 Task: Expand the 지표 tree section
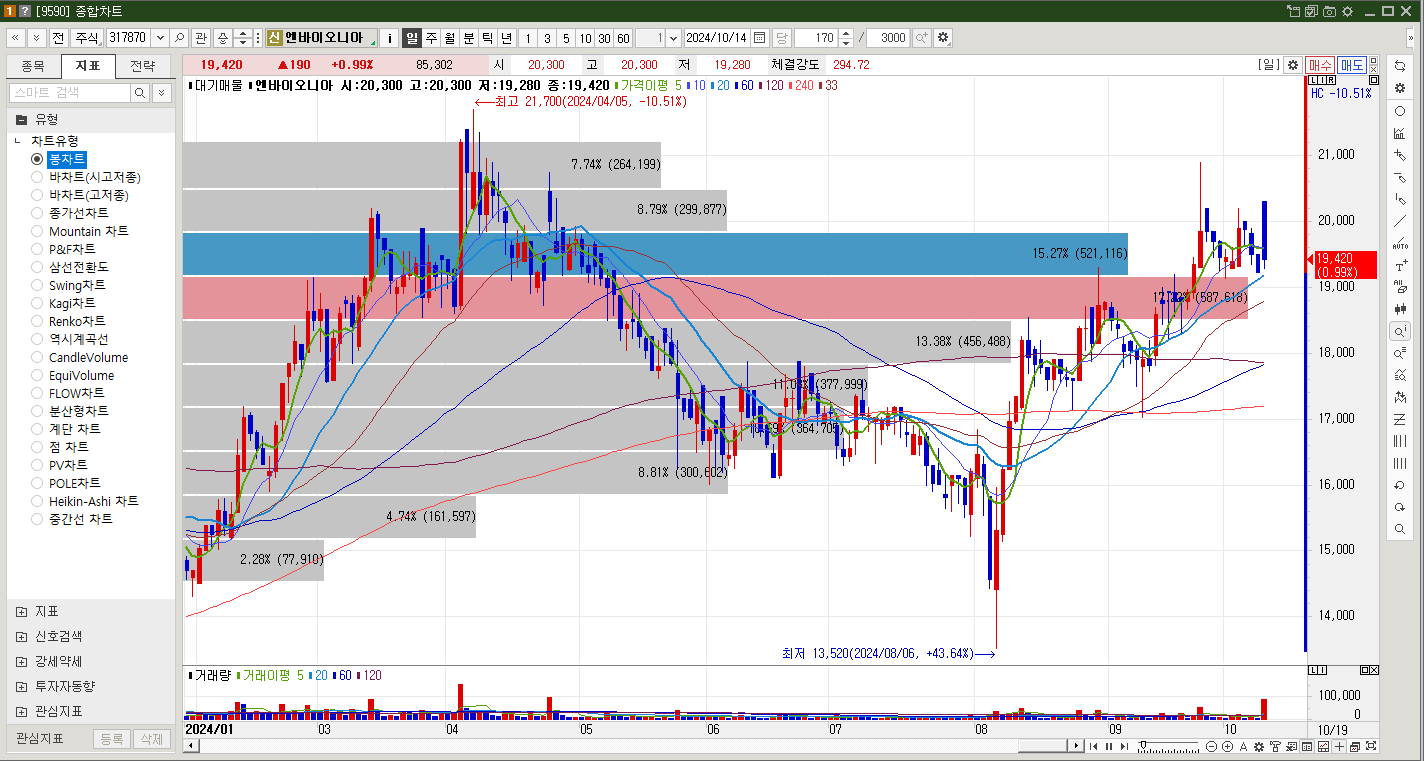[21, 611]
